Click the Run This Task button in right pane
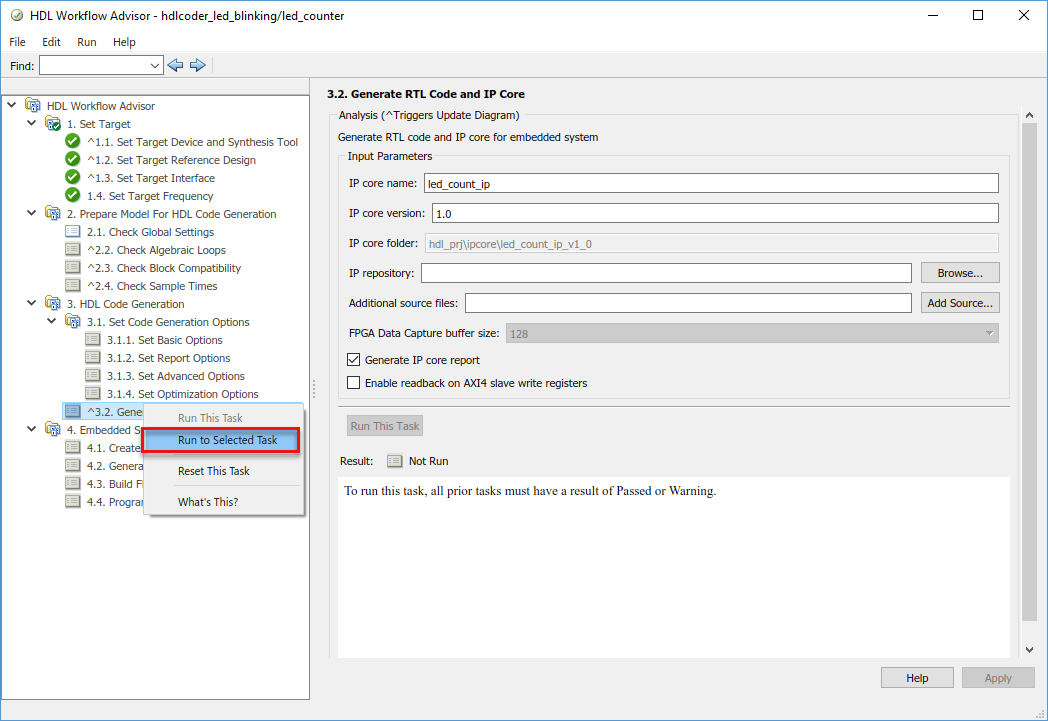The height and width of the screenshot is (721, 1048). tap(385, 426)
